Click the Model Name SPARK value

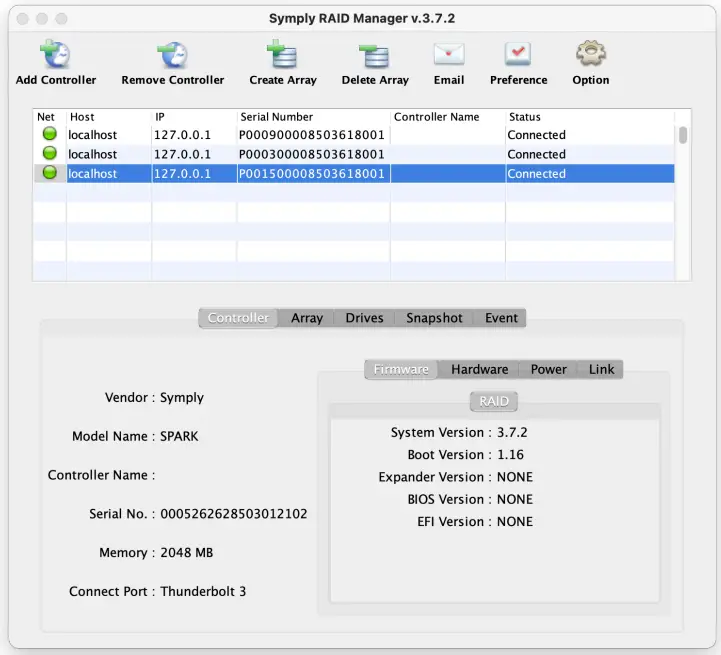click(x=179, y=436)
